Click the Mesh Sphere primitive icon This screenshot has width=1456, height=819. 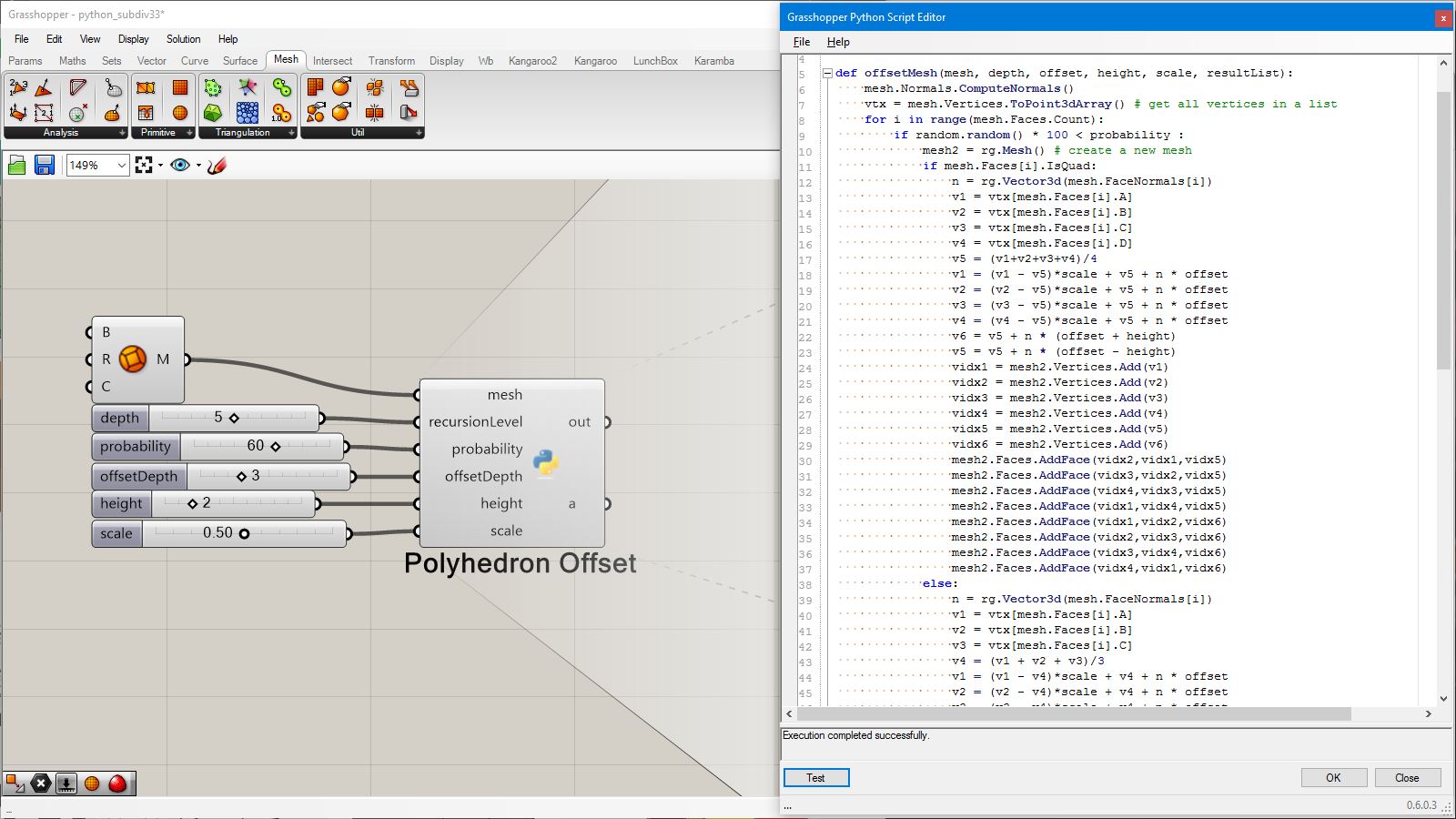click(180, 113)
